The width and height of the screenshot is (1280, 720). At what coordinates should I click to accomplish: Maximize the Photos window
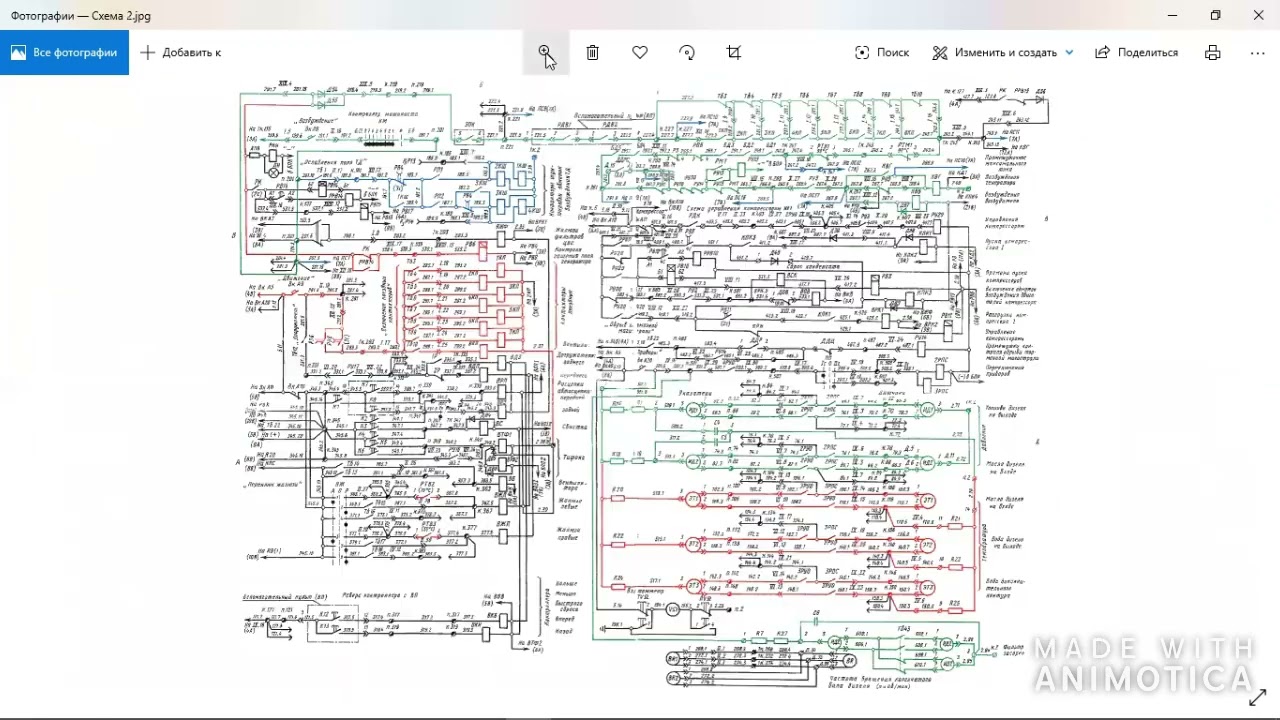(1215, 15)
